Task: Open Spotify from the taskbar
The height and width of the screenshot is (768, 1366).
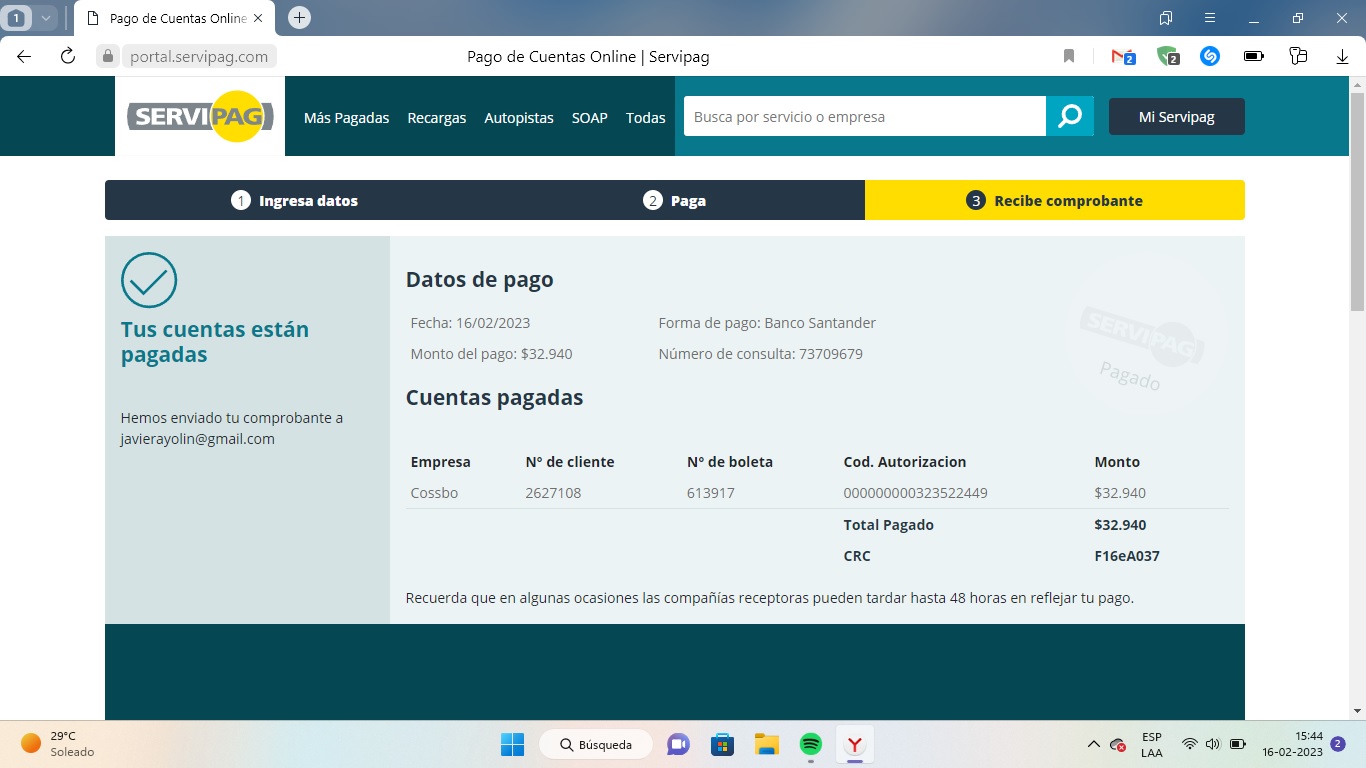Action: [810, 744]
